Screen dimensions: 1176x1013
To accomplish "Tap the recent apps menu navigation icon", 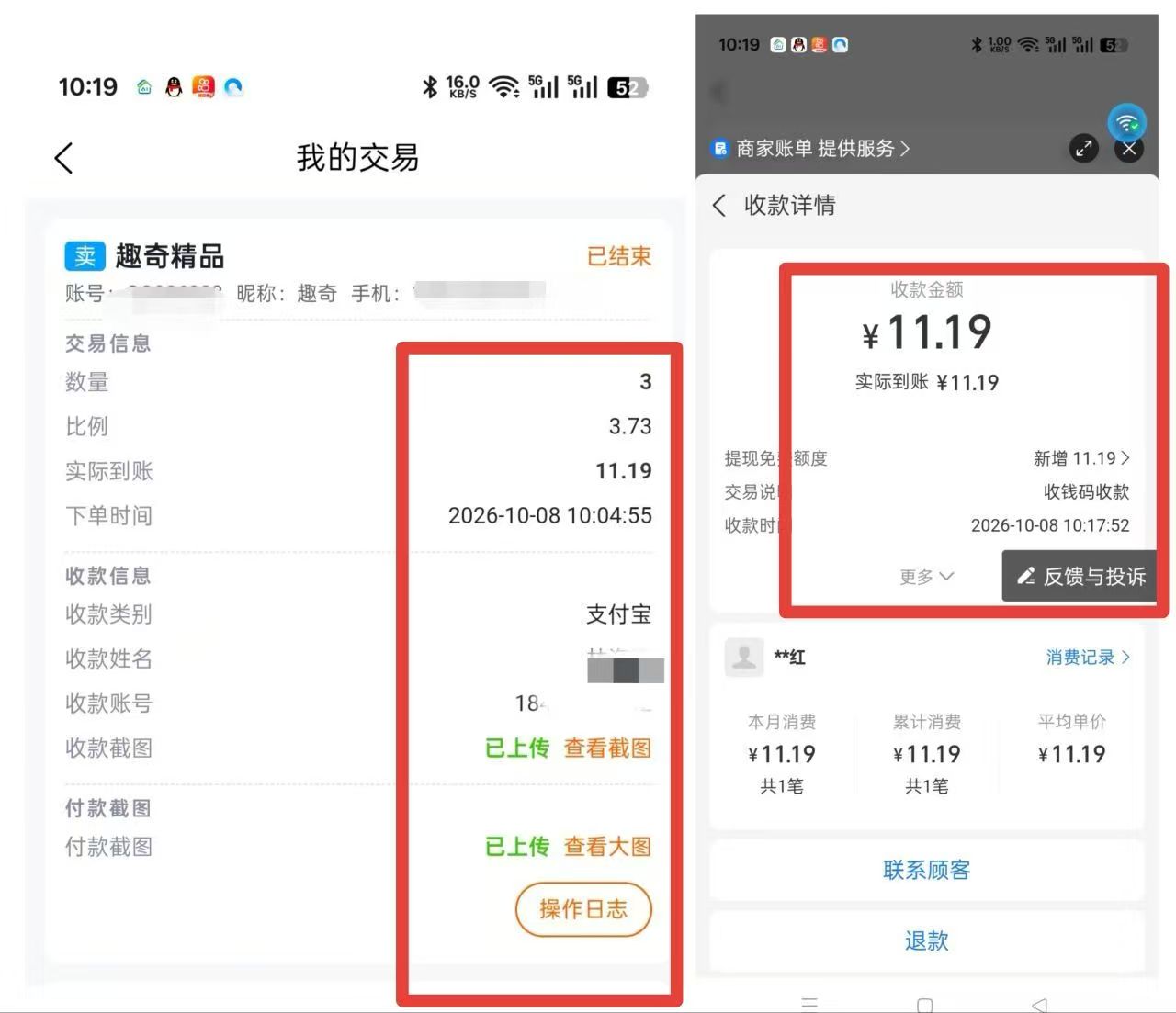I will coord(809,1003).
